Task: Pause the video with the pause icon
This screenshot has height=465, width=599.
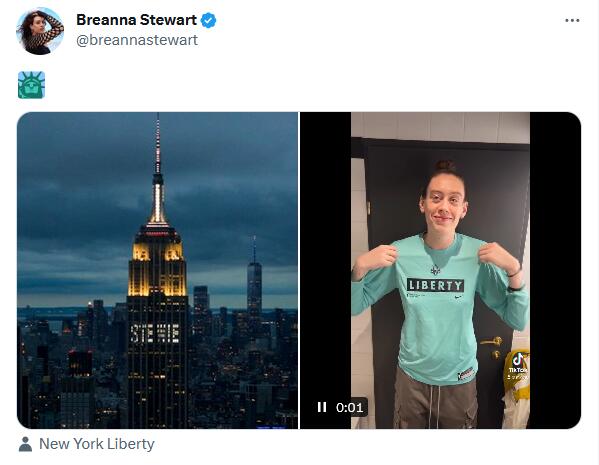Action: (322, 407)
